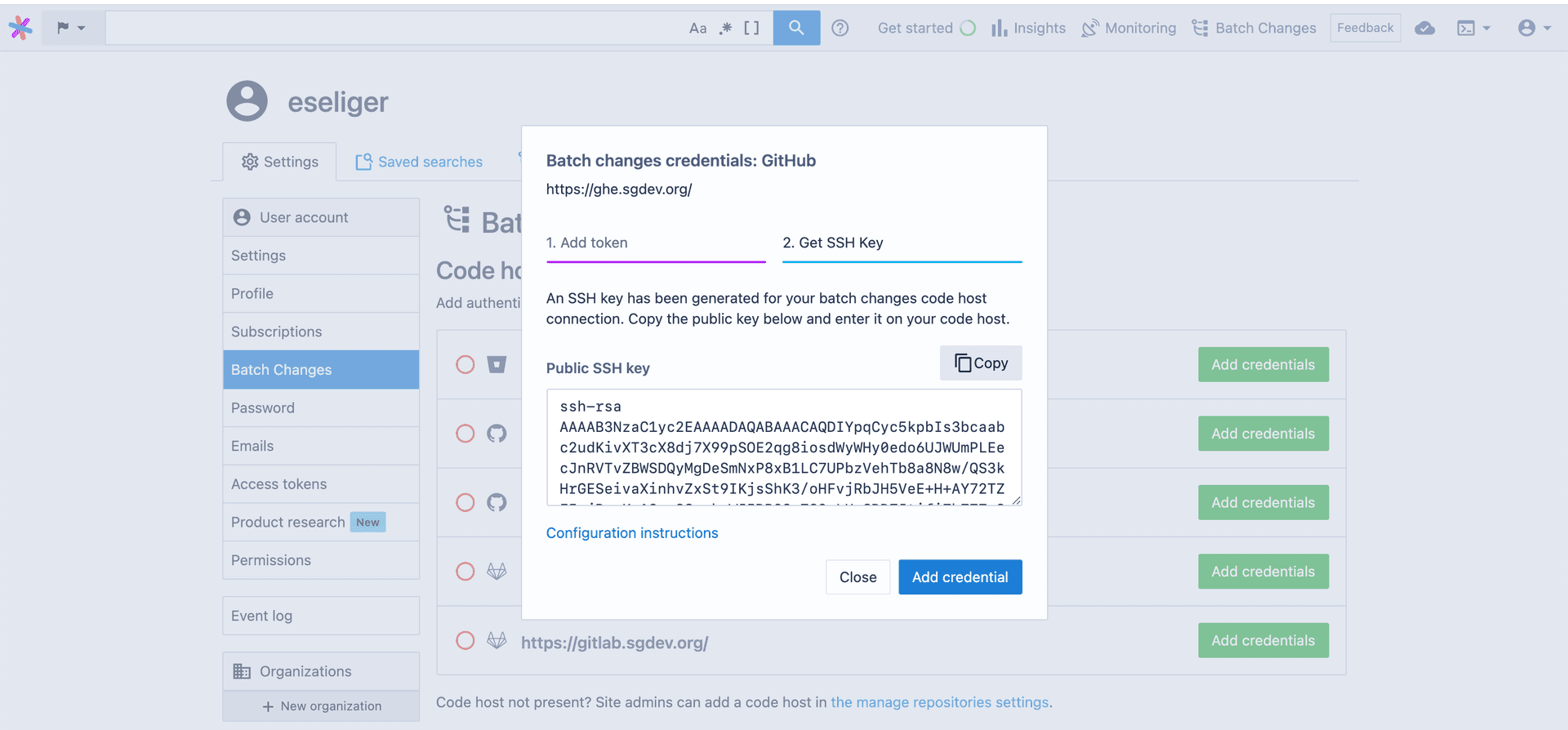Viewport: 1568px width, 730px height.
Task: Click the eseliger profile avatar
Action: click(247, 101)
